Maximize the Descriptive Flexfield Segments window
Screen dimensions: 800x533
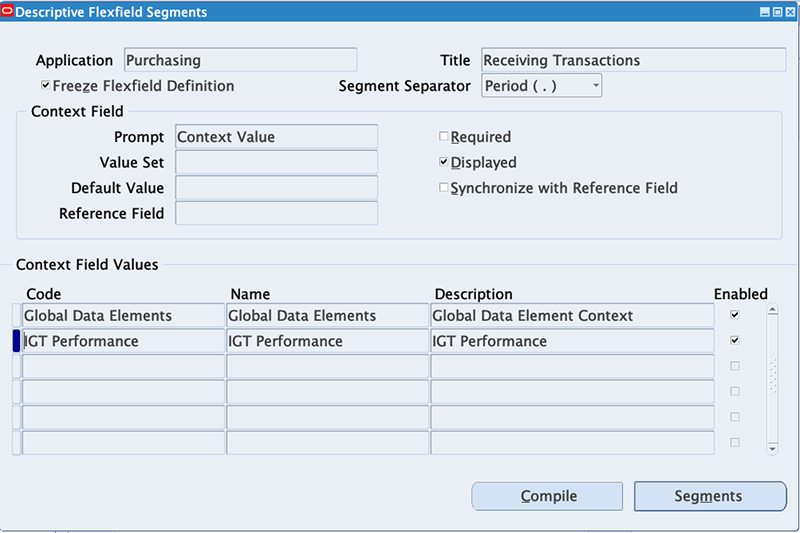pos(776,12)
